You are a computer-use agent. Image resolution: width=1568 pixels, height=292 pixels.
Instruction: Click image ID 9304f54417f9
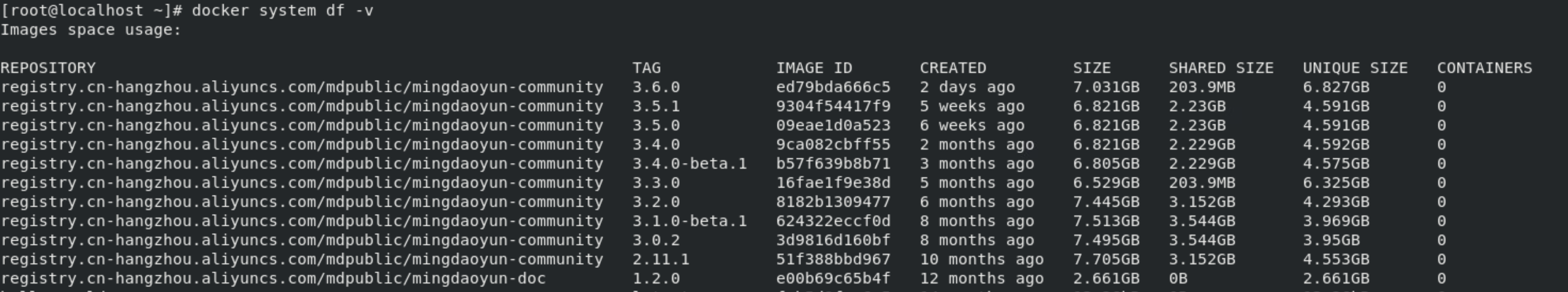833,106
